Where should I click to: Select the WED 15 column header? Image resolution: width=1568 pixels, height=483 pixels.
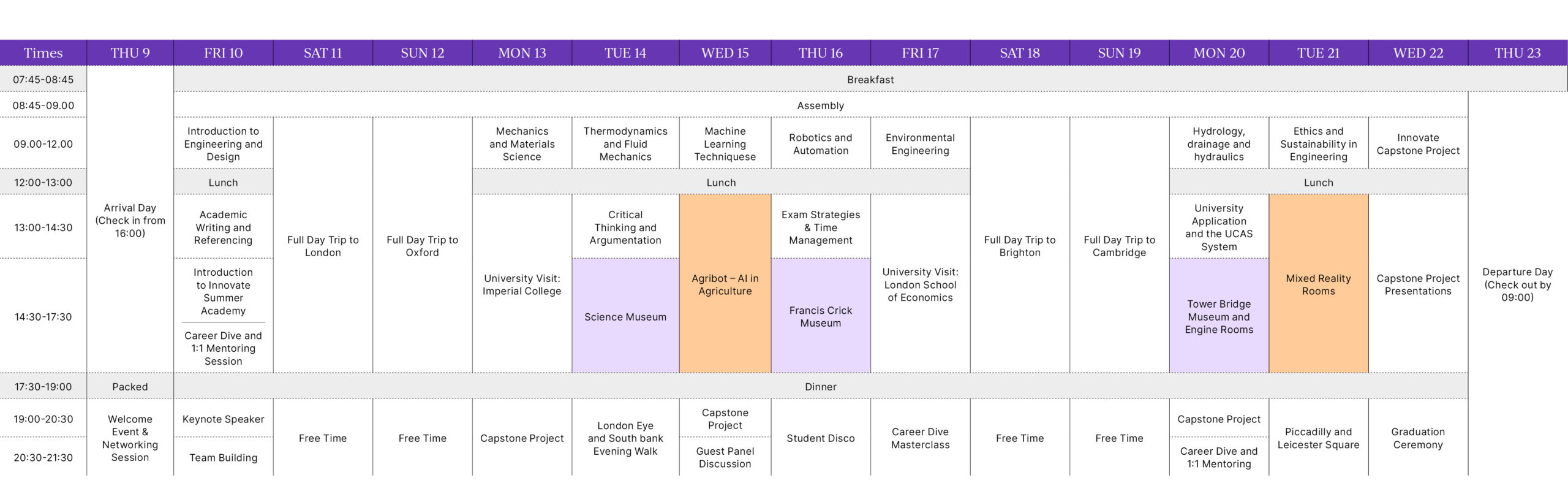coord(725,53)
